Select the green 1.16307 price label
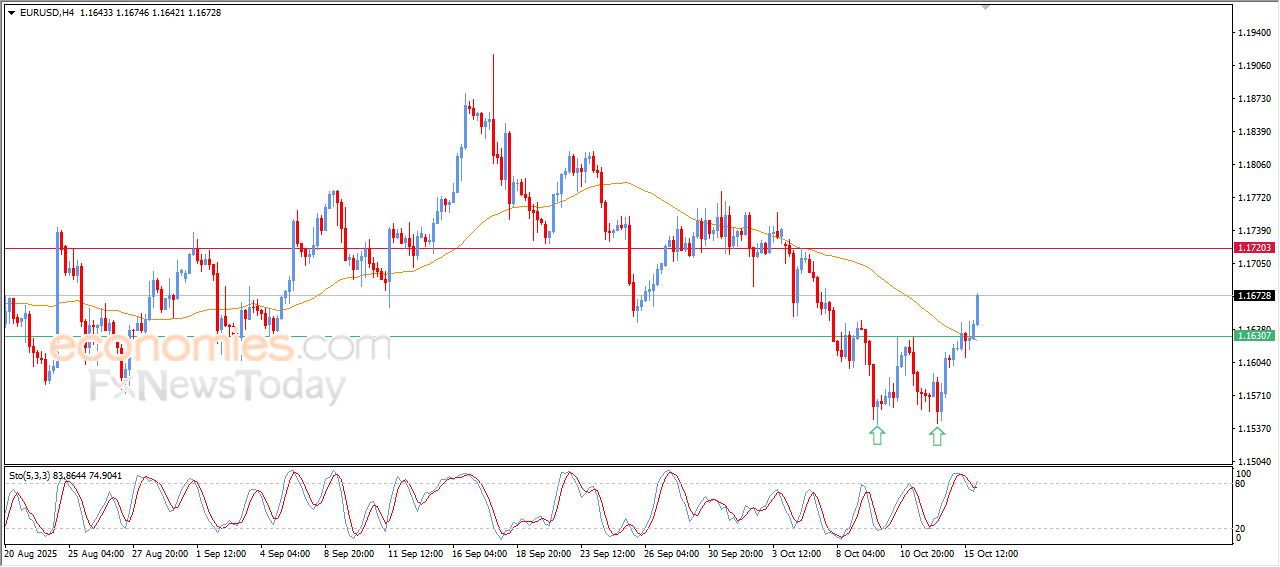The image size is (1280, 567). click(x=1254, y=336)
